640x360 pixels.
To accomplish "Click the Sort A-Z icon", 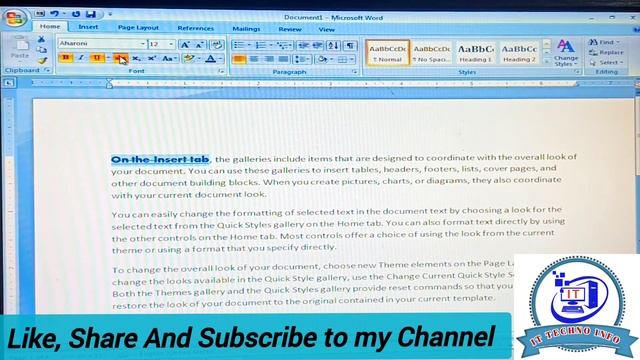I will coord(333,46).
